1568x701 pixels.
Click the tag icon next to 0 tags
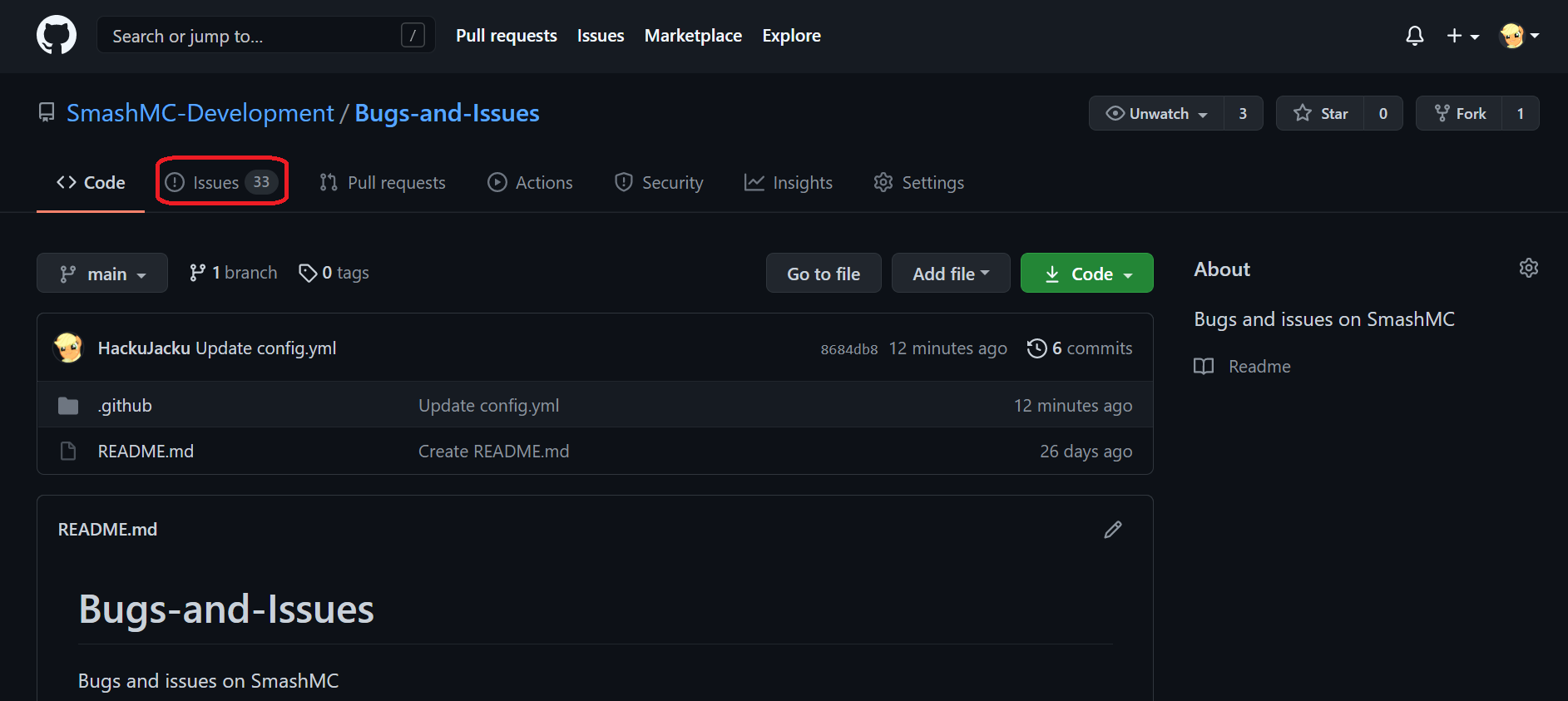point(308,273)
